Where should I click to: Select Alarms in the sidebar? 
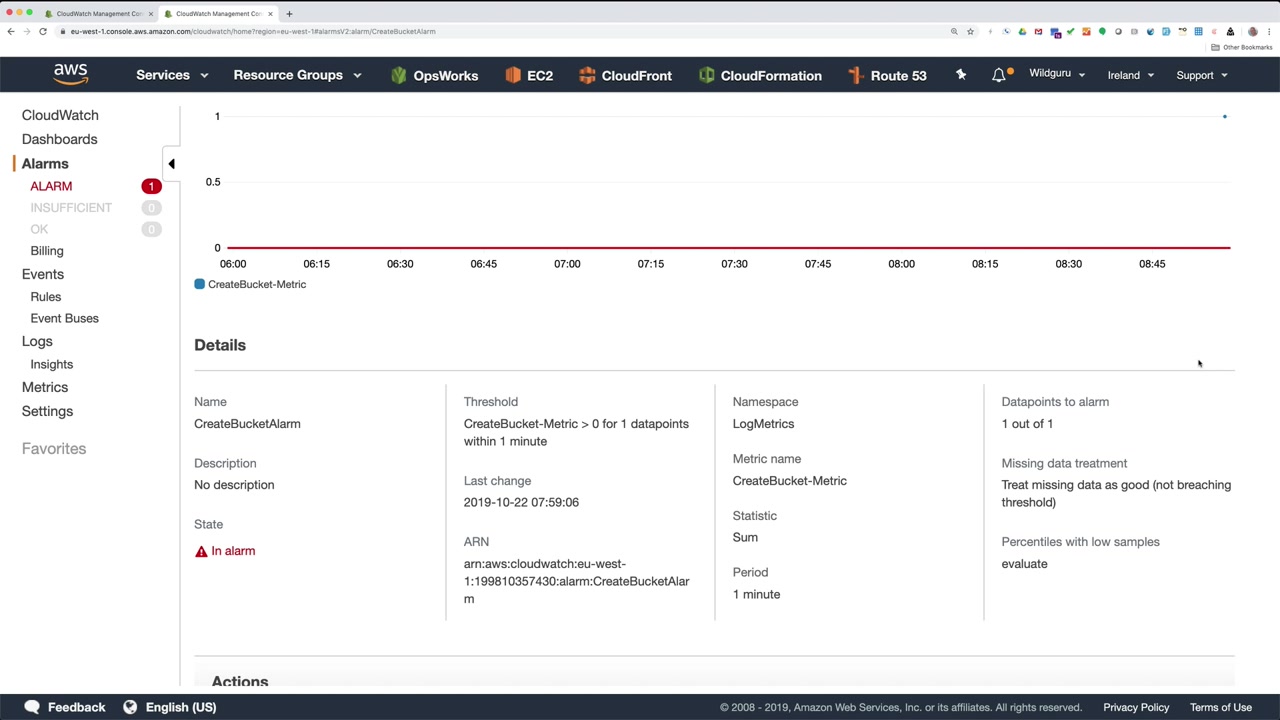[x=45, y=163]
